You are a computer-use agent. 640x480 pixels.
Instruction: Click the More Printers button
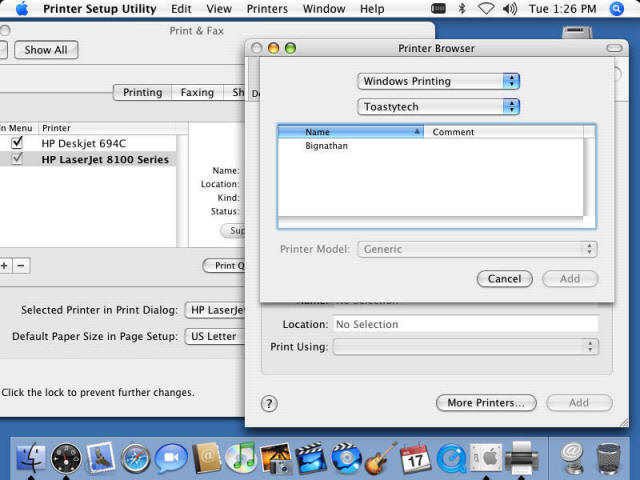click(x=486, y=403)
